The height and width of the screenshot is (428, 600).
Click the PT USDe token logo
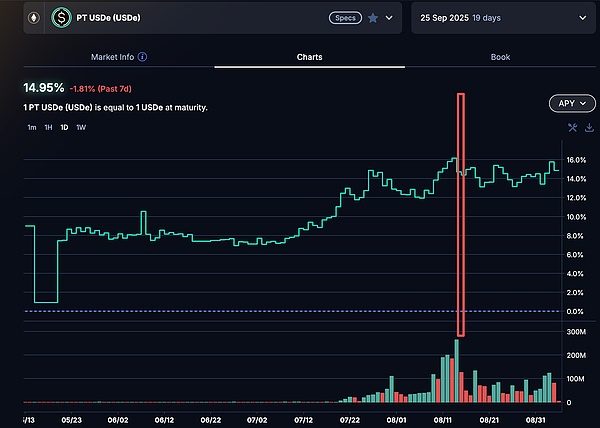(64, 18)
